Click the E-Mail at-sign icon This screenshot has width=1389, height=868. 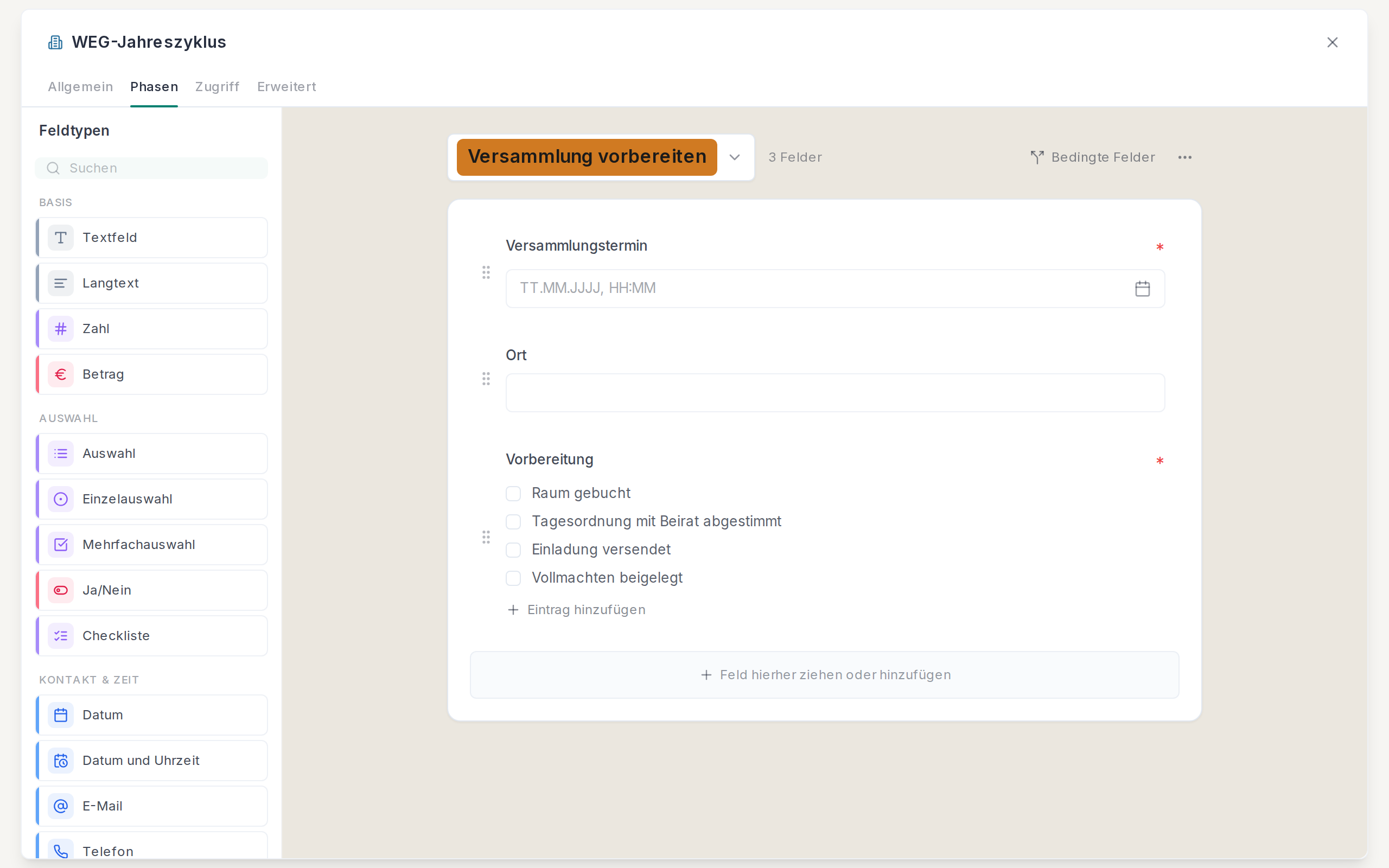60,806
